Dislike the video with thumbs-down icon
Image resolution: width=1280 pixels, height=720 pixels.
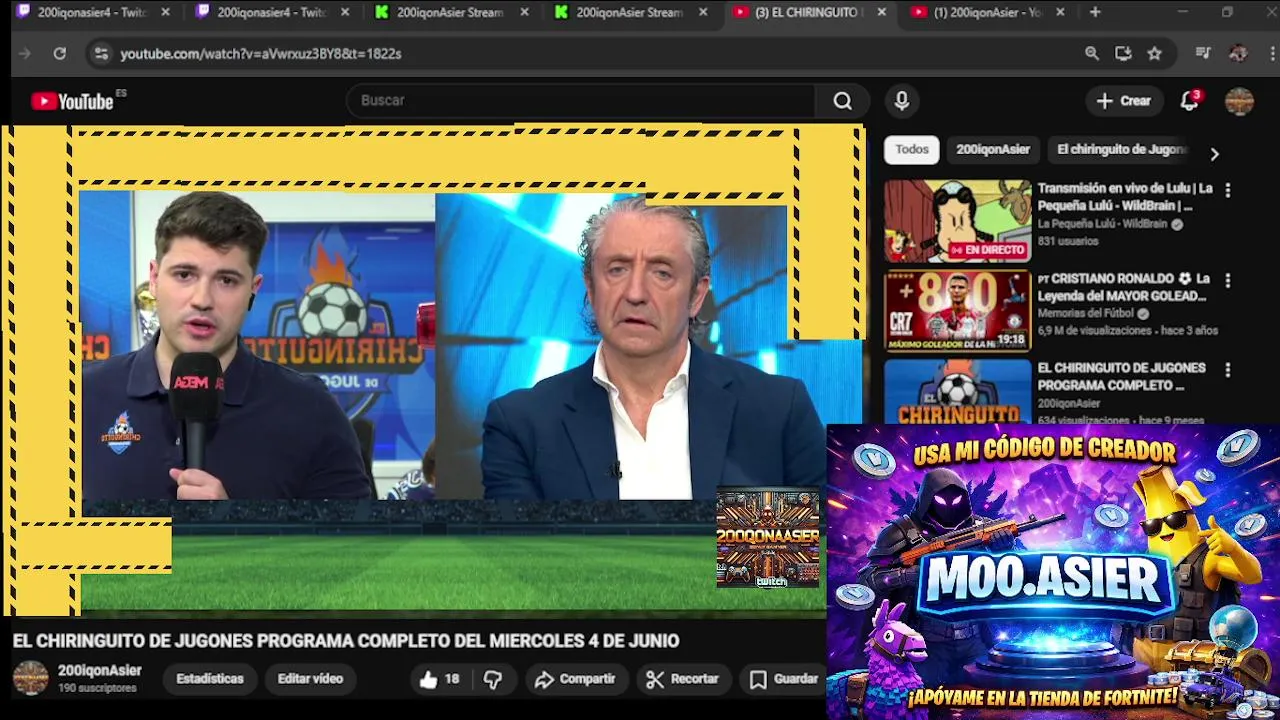click(493, 679)
